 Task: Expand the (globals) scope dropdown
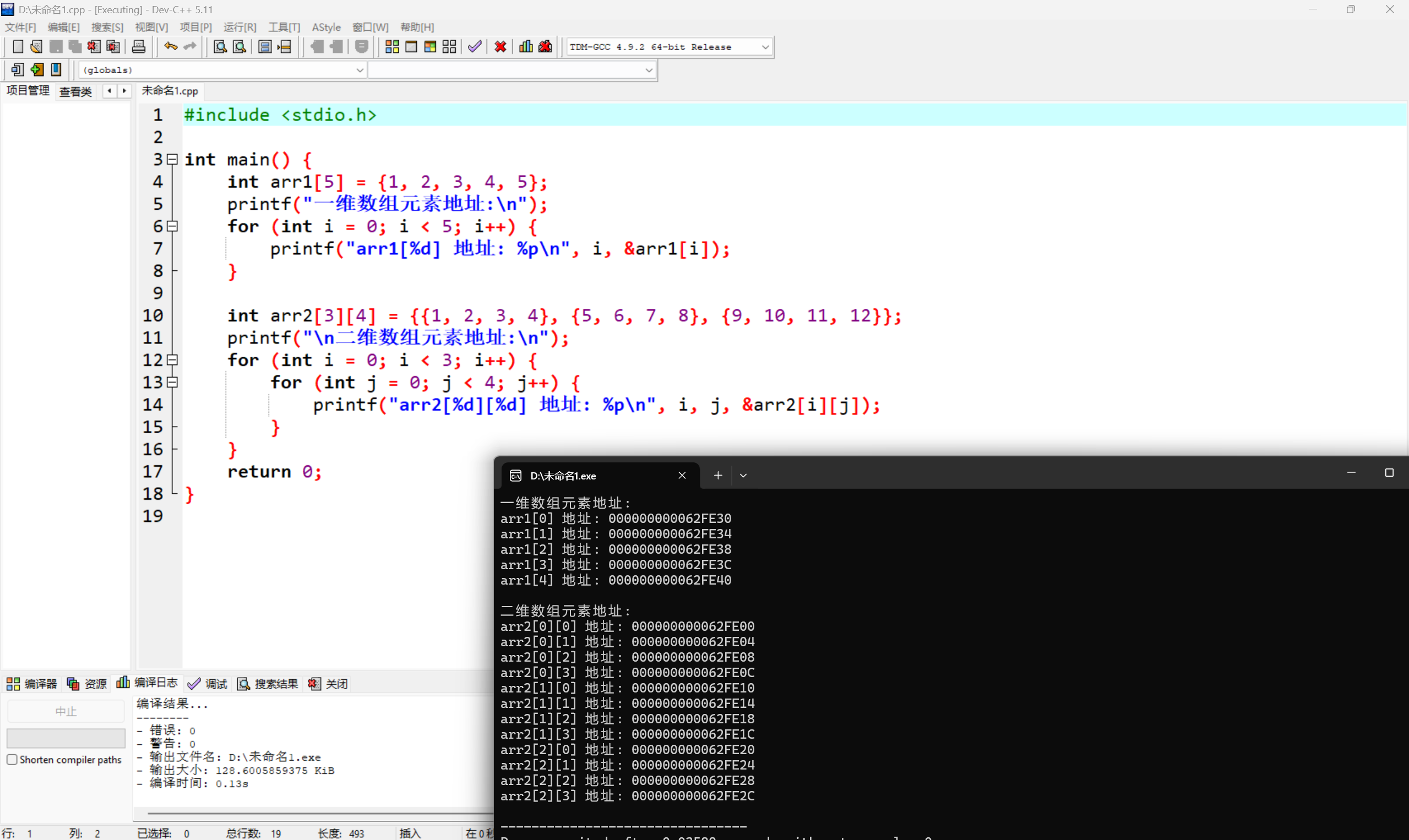click(x=360, y=70)
